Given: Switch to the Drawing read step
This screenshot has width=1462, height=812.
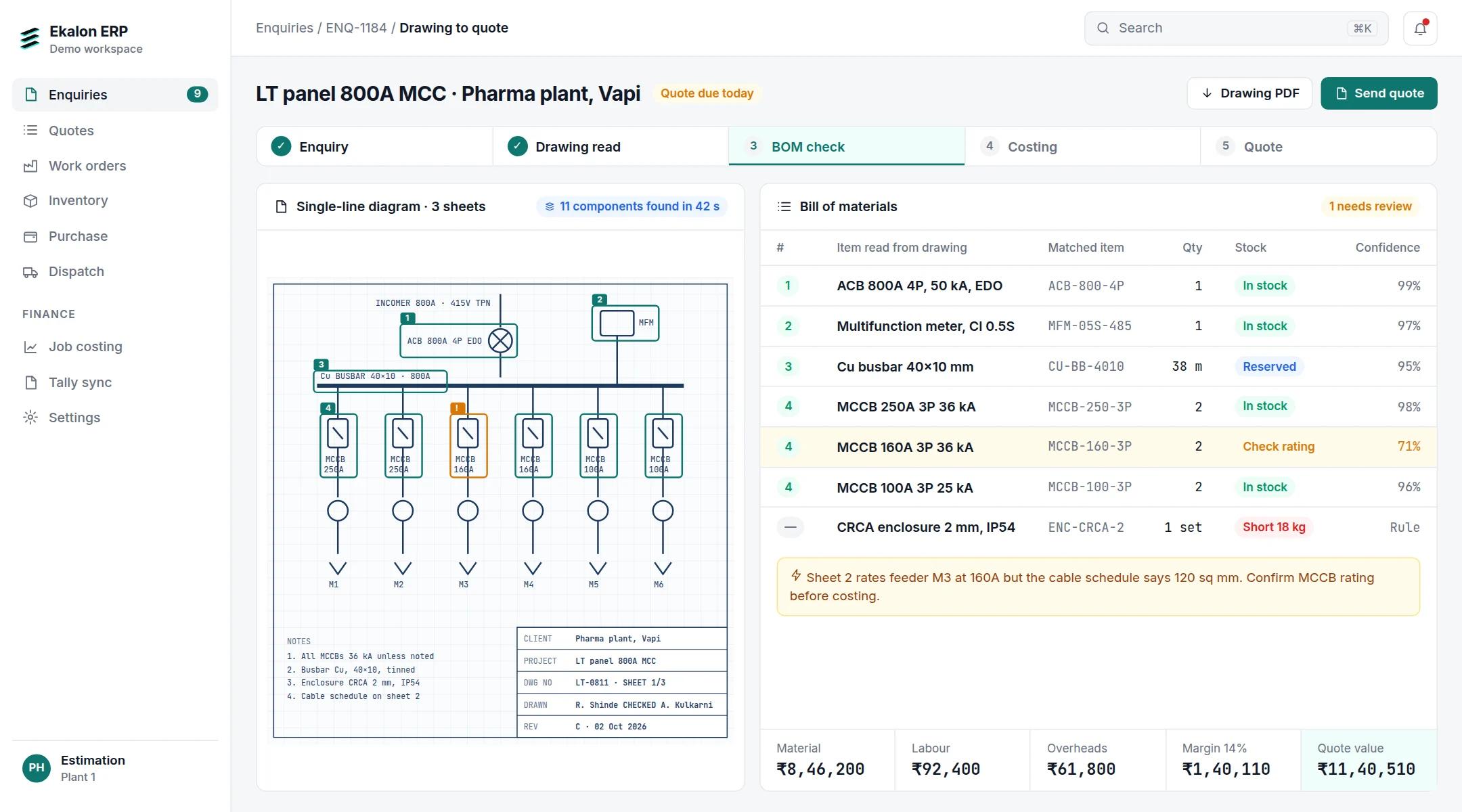Looking at the screenshot, I should [x=611, y=147].
